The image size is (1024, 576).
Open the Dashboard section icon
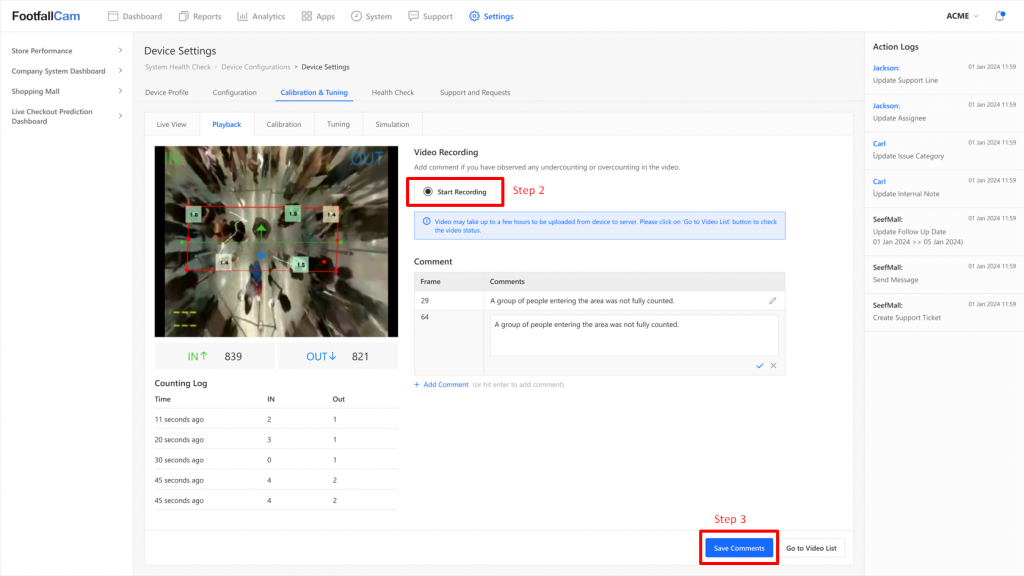pos(115,16)
